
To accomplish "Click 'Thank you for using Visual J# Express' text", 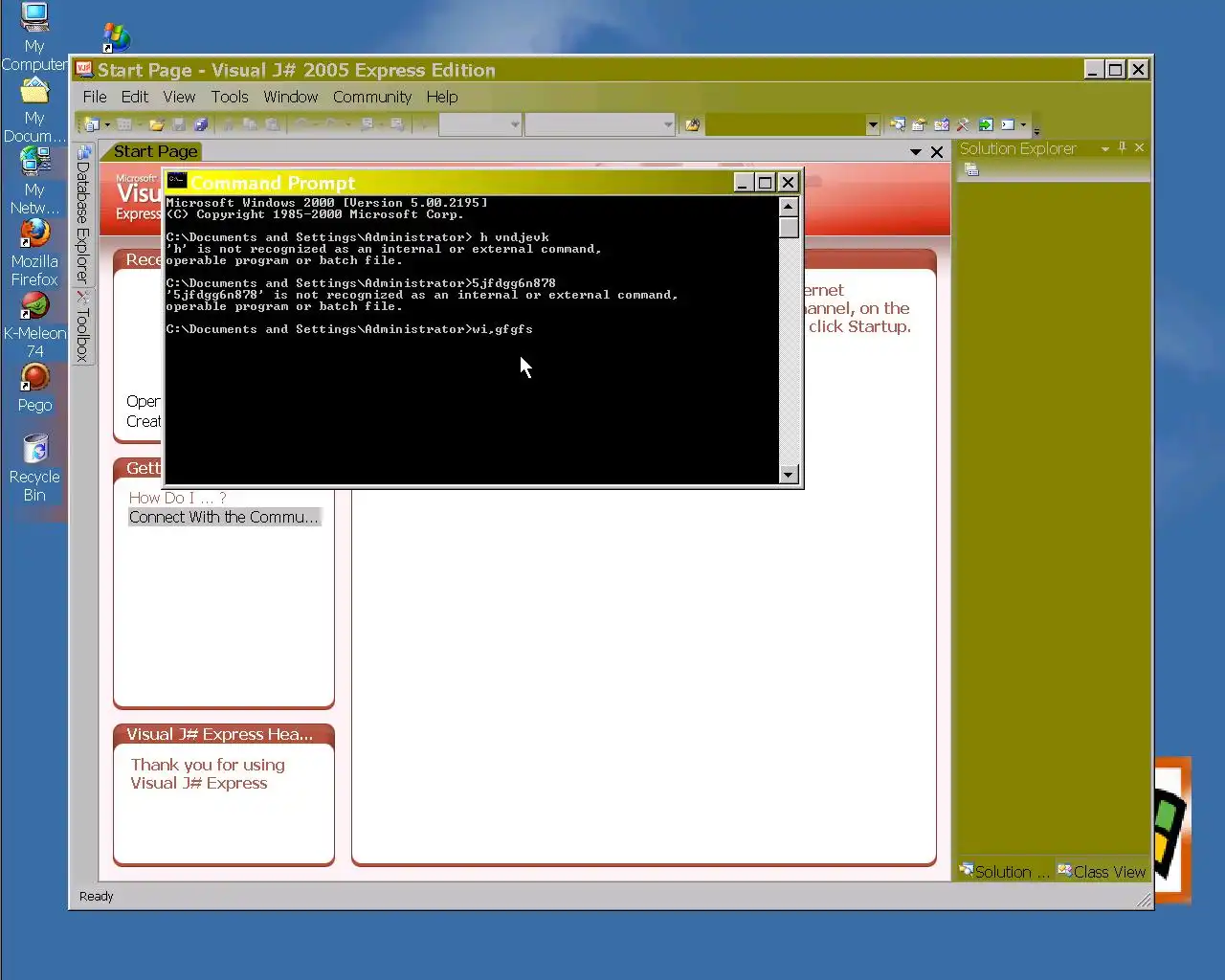I will click(x=208, y=774).
